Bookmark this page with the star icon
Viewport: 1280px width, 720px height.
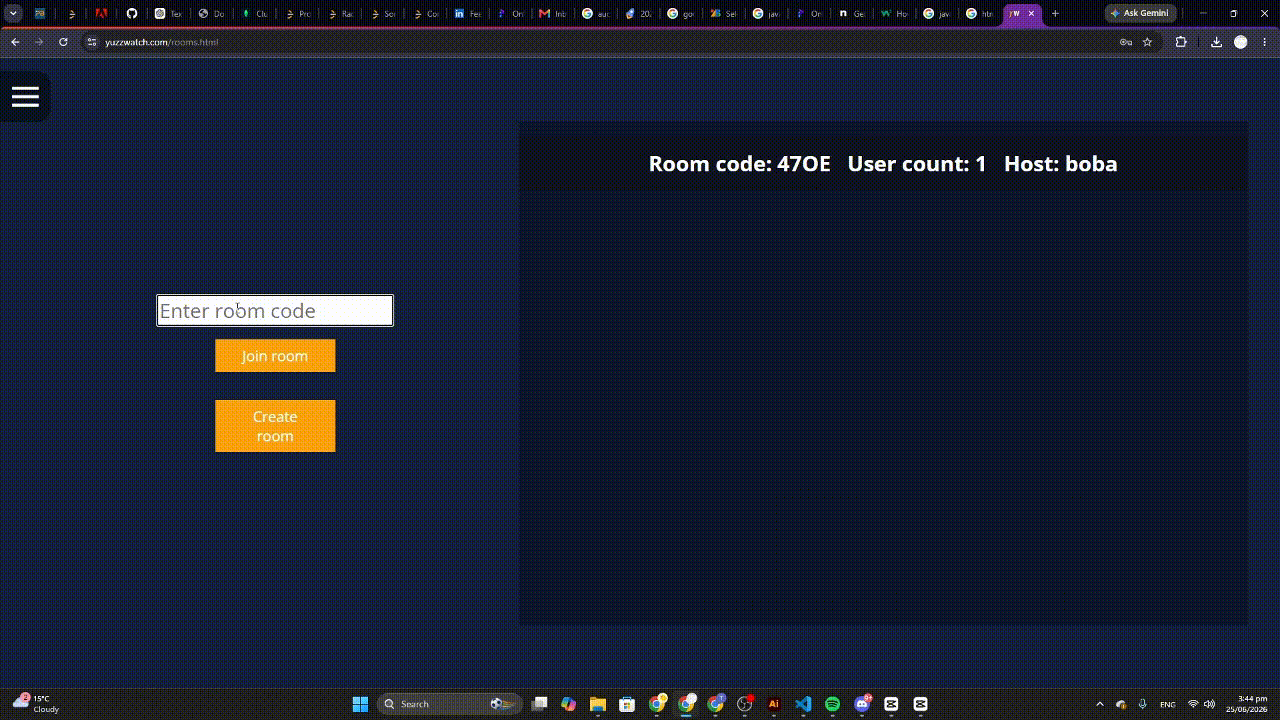click(1147, 42)
